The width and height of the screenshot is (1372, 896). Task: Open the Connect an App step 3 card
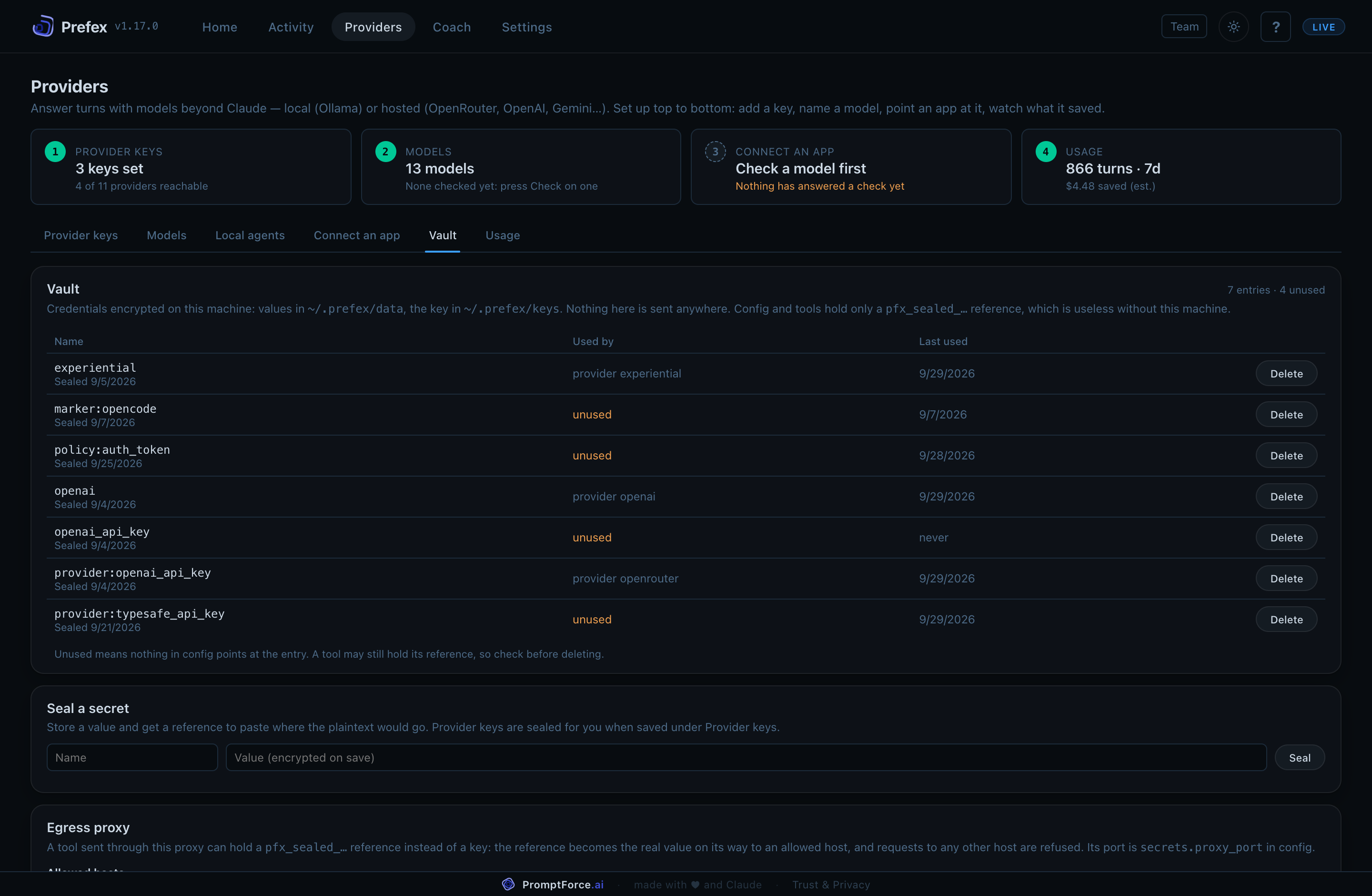pos(851,167)
